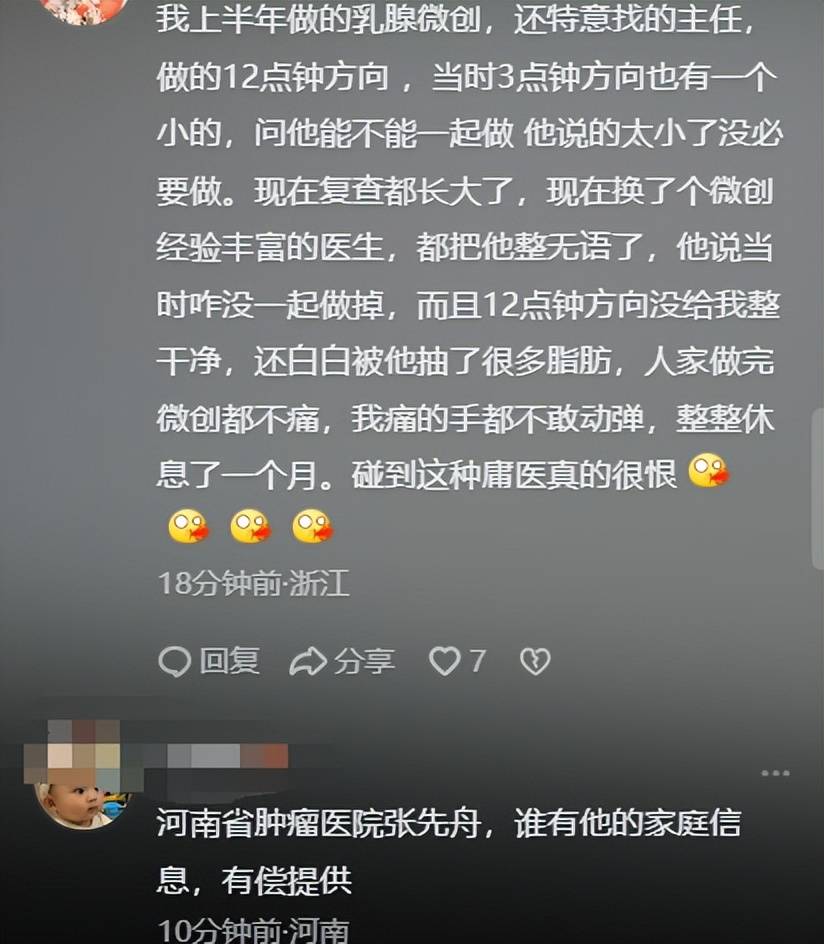The image size is (824, 944).
Task: Click the last emoji in the three-emoji row
Action: point(312,526)
